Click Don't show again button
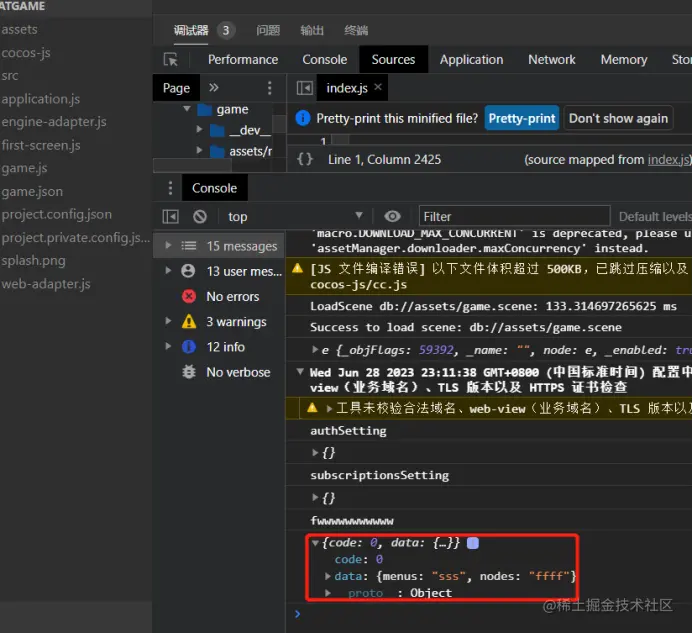This screenshot has height=633, width=693. click(x=618, y=118)
